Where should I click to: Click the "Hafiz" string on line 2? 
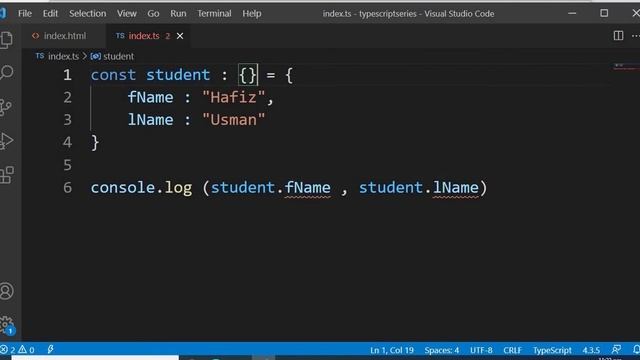tap(233, 98)
